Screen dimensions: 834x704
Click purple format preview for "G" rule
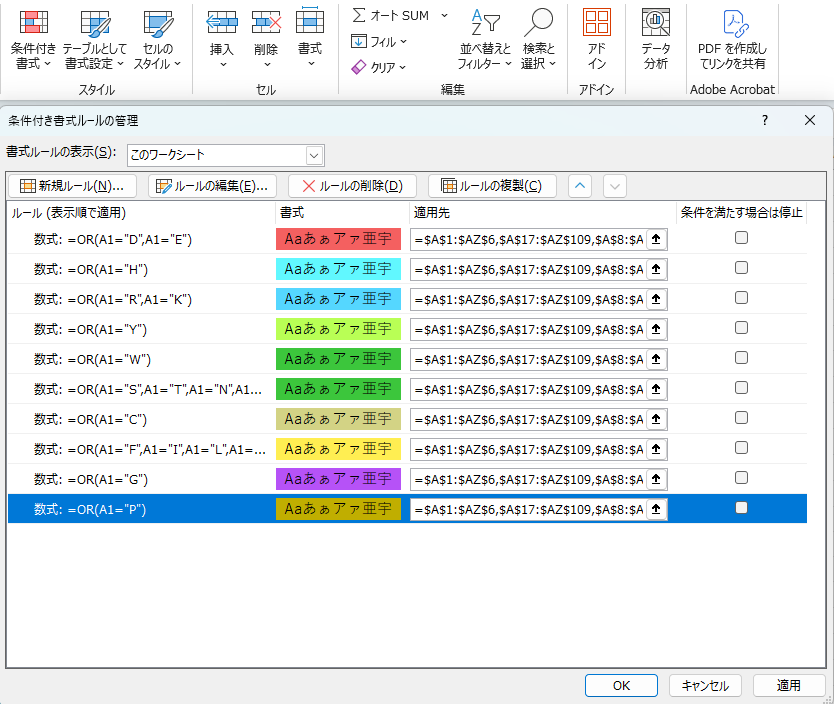click(338, 479)
